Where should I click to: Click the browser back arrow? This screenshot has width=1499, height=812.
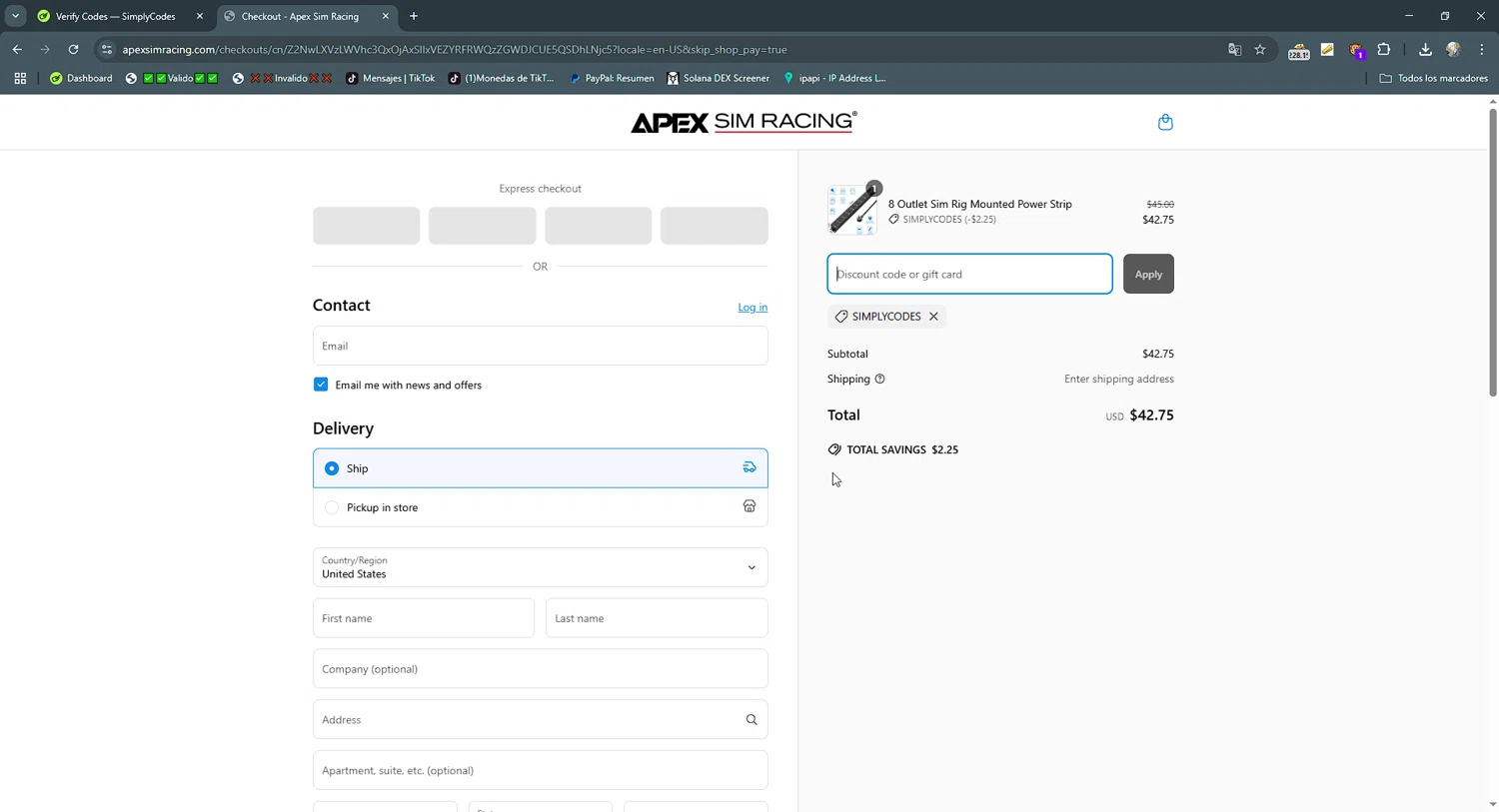[x=17, y=49]
